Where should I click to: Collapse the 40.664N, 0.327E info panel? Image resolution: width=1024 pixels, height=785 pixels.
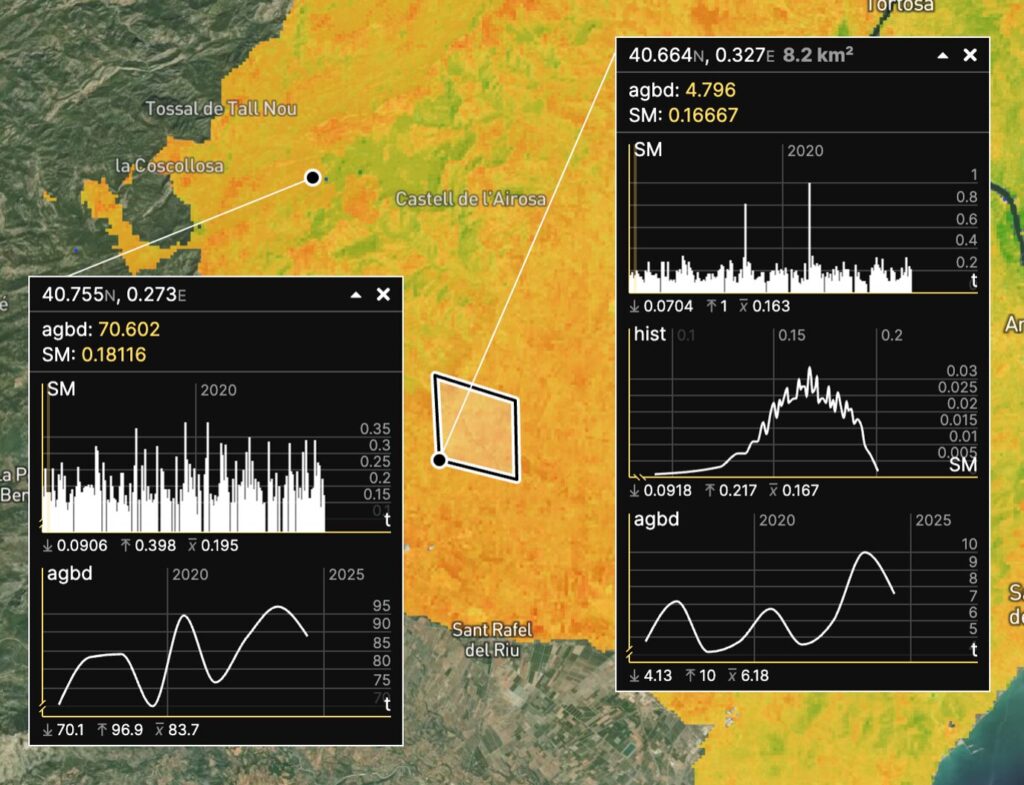click(942, 56)
